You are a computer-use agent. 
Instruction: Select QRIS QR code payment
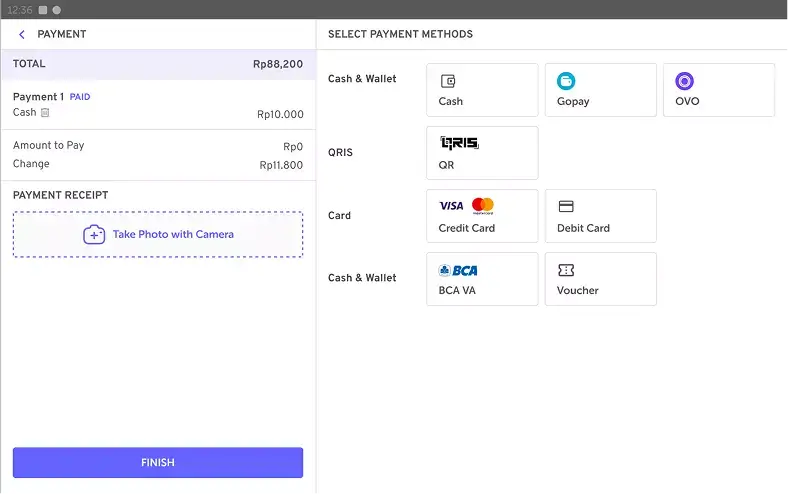click(482, 153)
